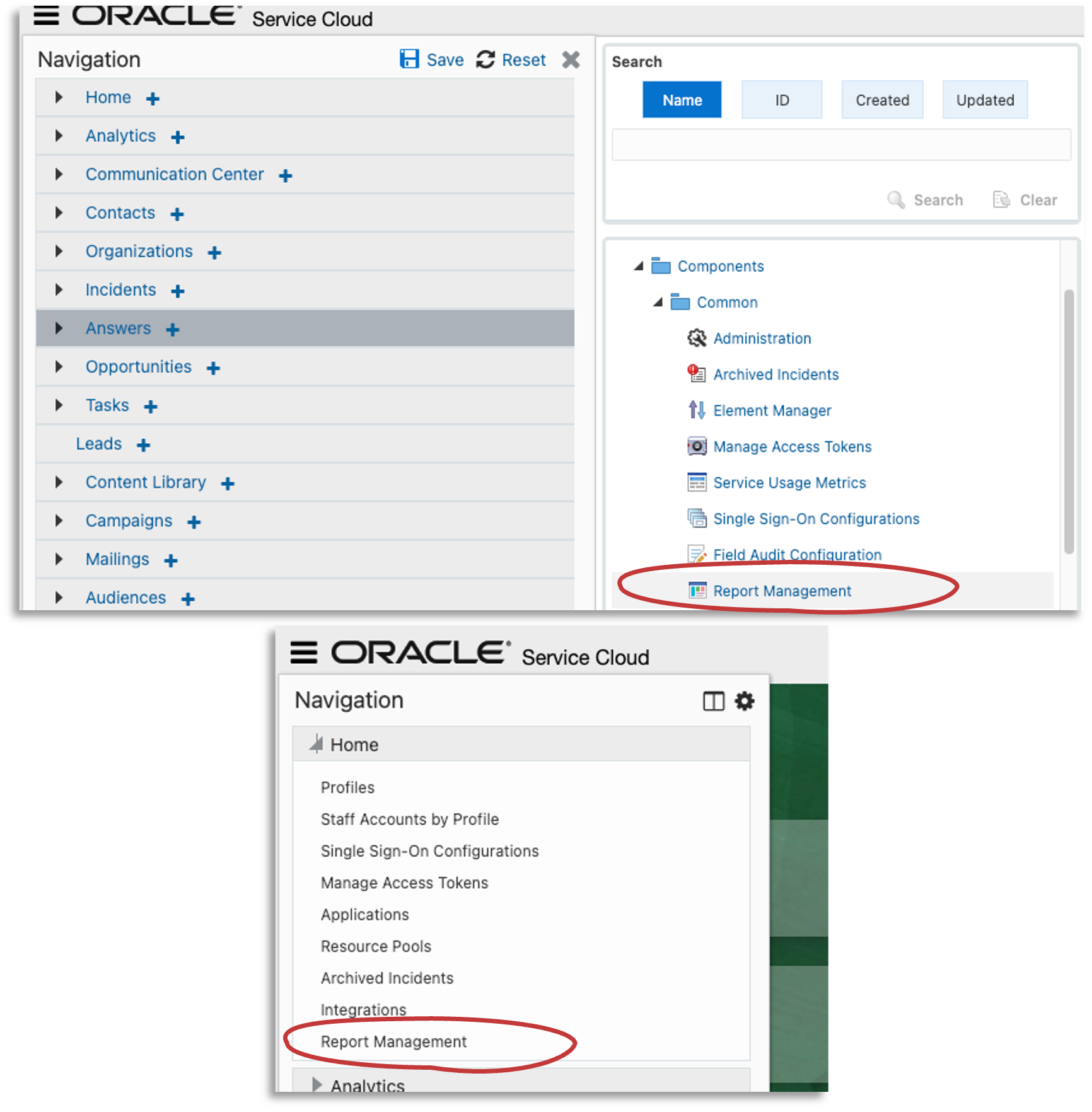Expand the Incidents navigation row
Screen dimensions: 1092x1112
(59, 289)
